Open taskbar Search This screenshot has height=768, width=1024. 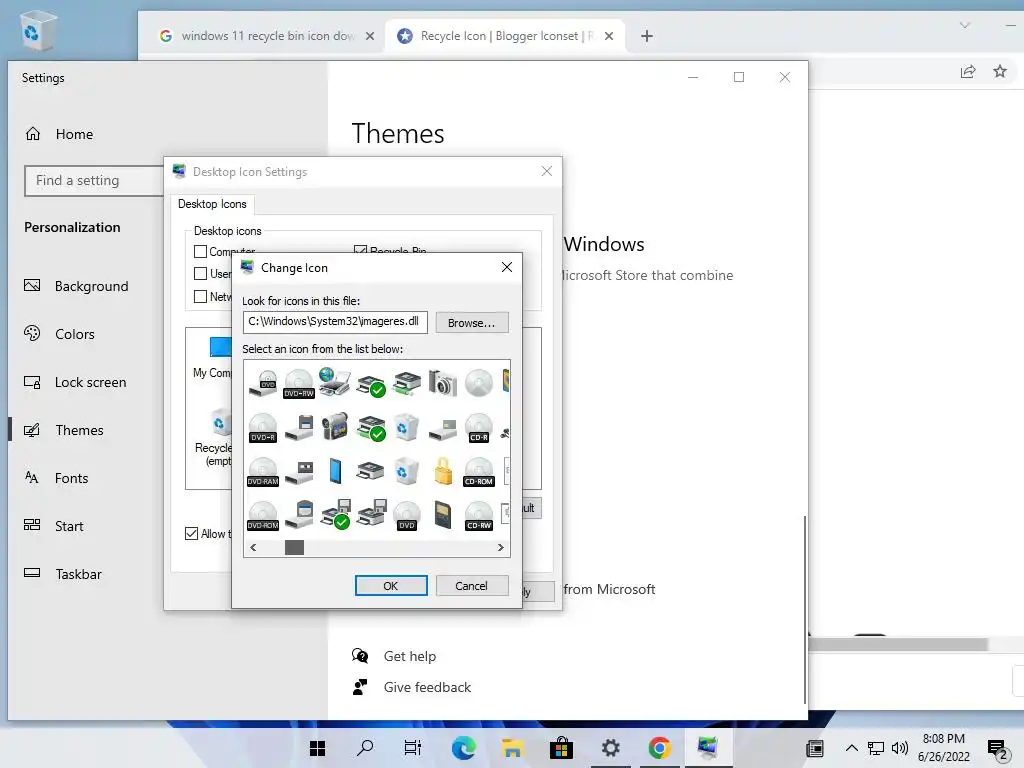365,748
